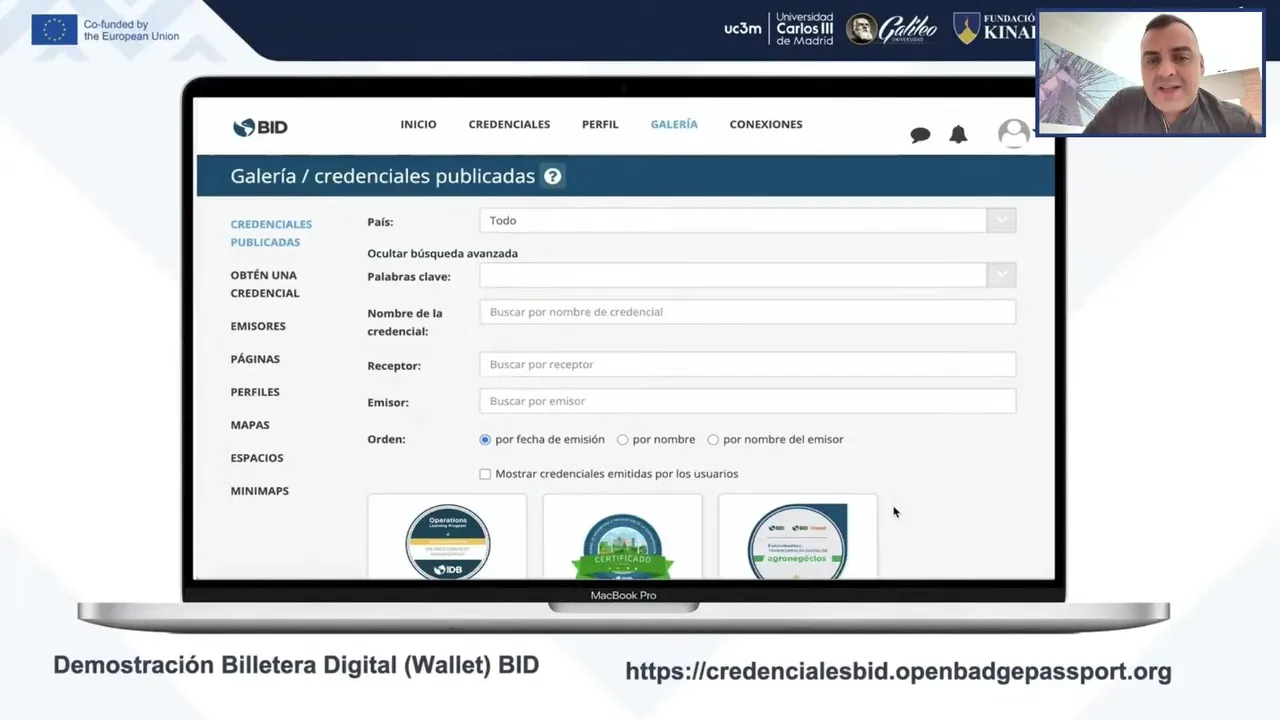Screen dimensions: 1280x720
Task: Click the credencialesbid.openbadgepassport.org URL
Action: coord(898,672)
